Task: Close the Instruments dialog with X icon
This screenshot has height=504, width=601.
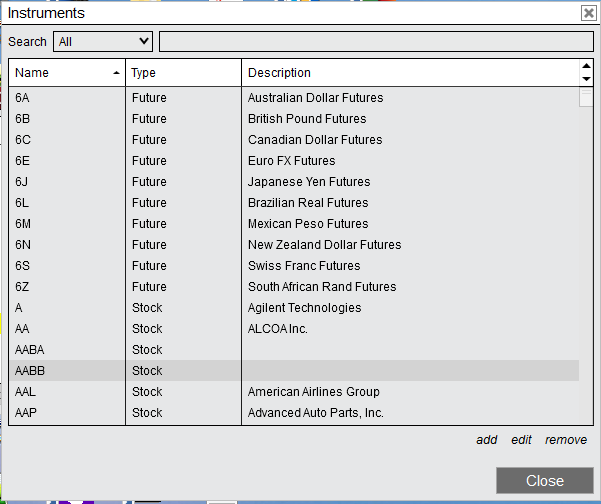Action: (588, 13)
